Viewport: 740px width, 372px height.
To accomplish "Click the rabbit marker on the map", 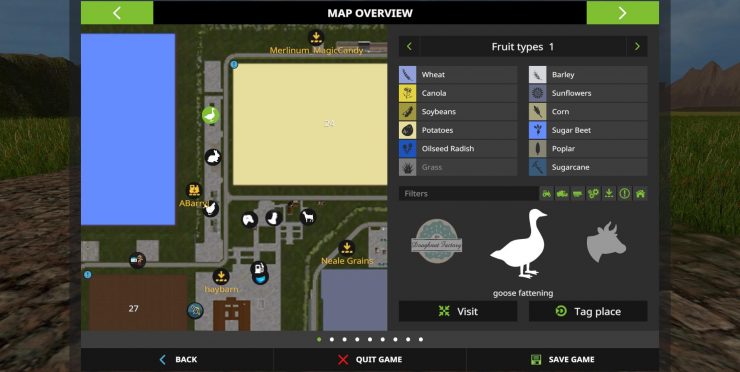I will click(x=213, y=157).
